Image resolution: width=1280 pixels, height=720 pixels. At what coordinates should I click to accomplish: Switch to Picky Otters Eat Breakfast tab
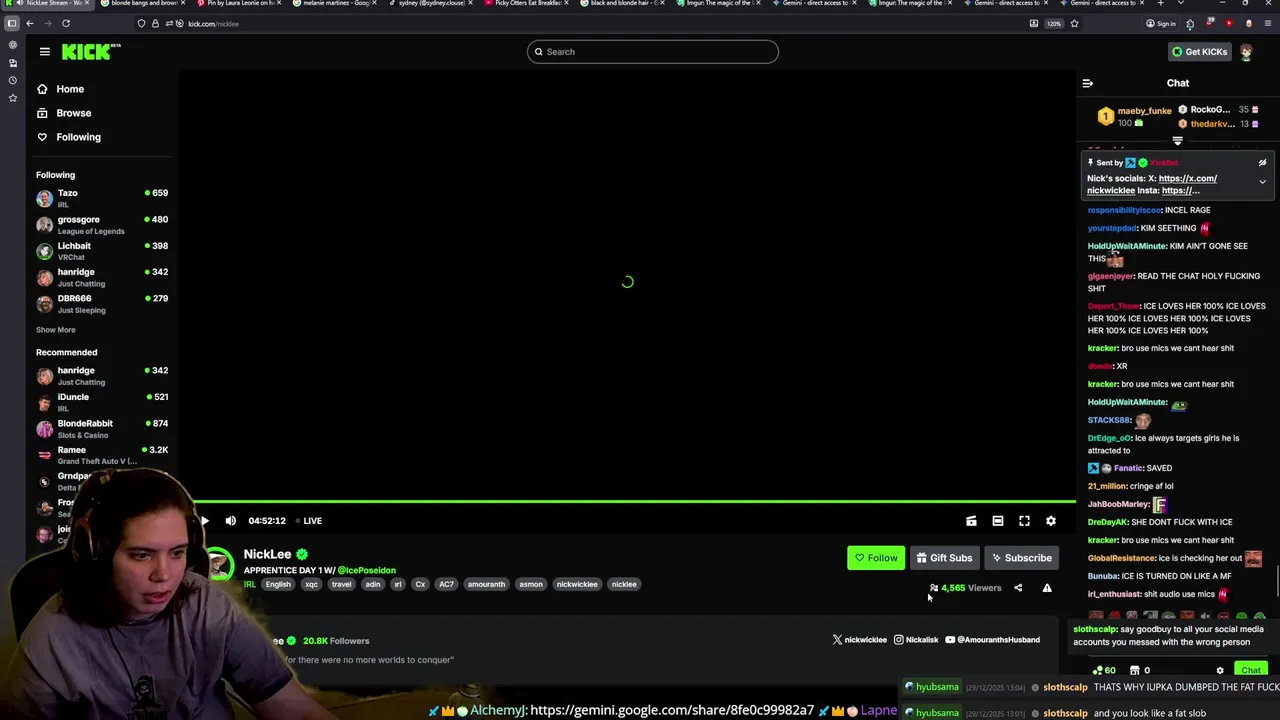click(x=528, y=4)
